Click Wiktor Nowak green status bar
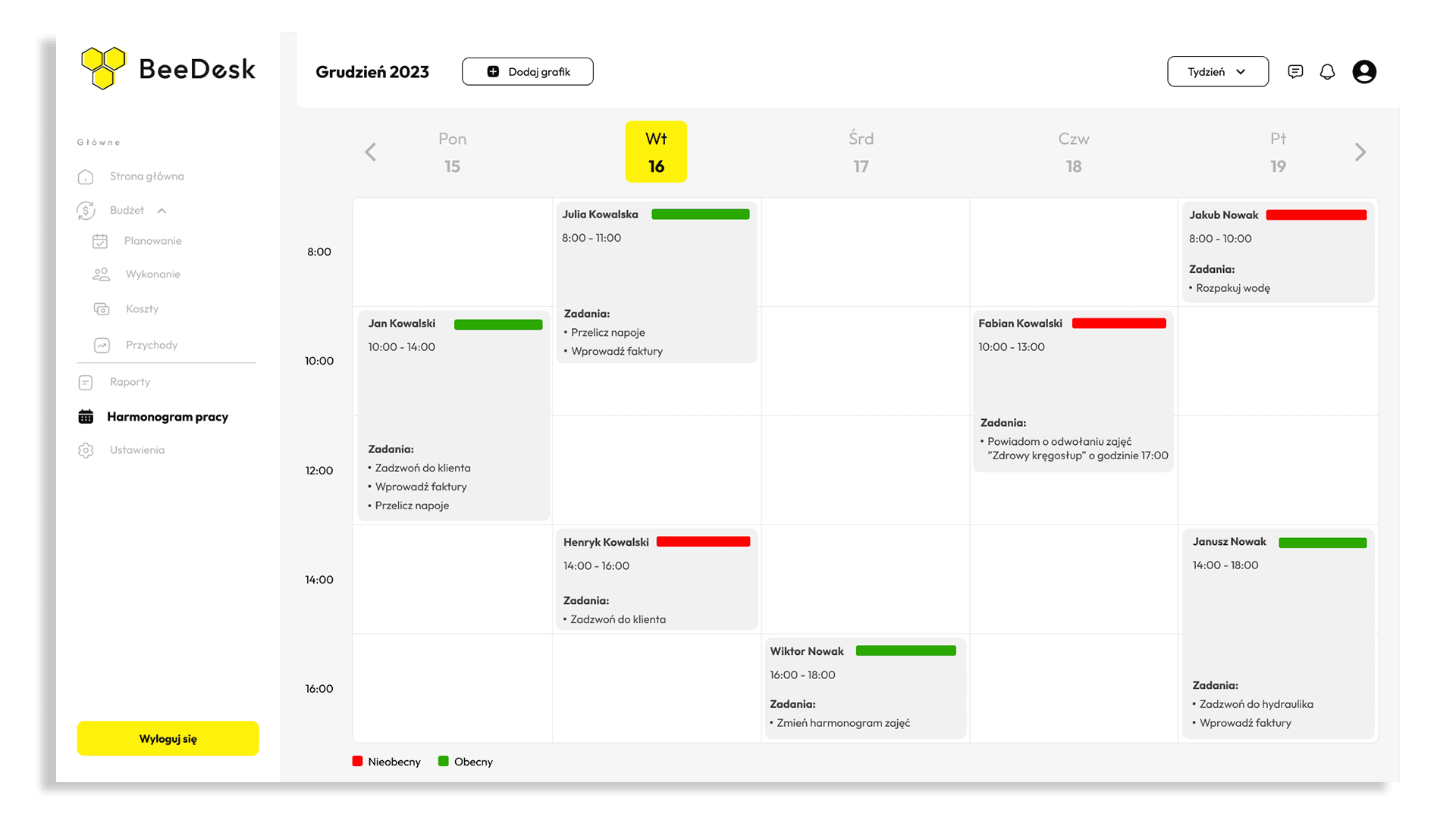Viewport: 1456px width, 814px height. pos(905,651)
